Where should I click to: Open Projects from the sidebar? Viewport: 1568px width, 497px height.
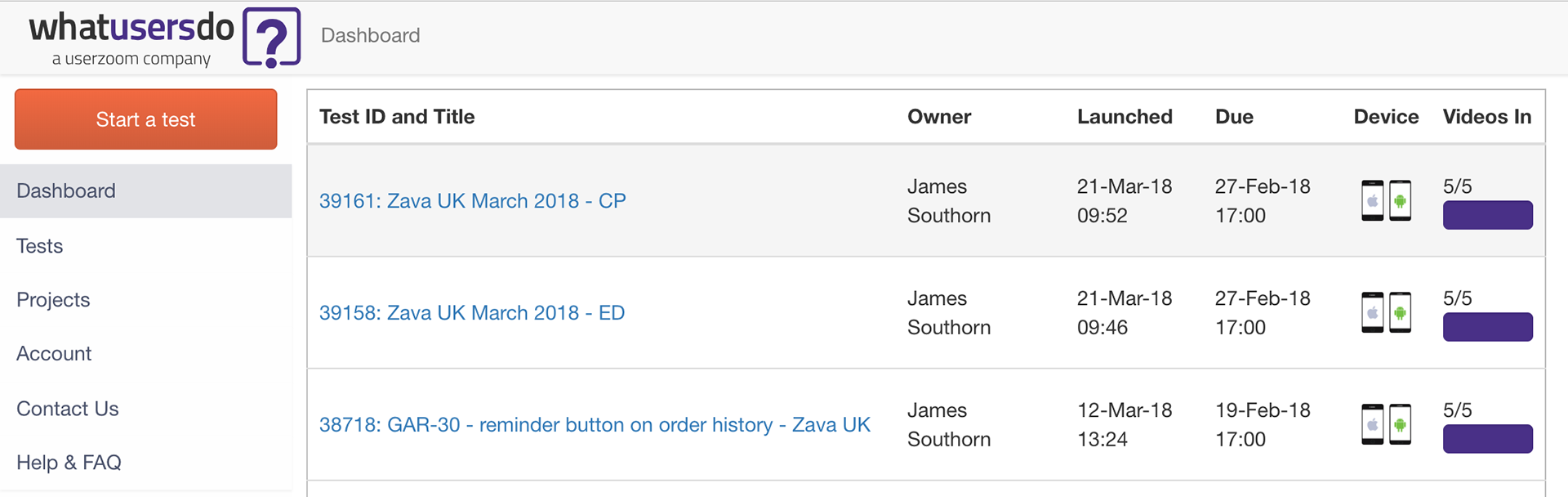53,300
